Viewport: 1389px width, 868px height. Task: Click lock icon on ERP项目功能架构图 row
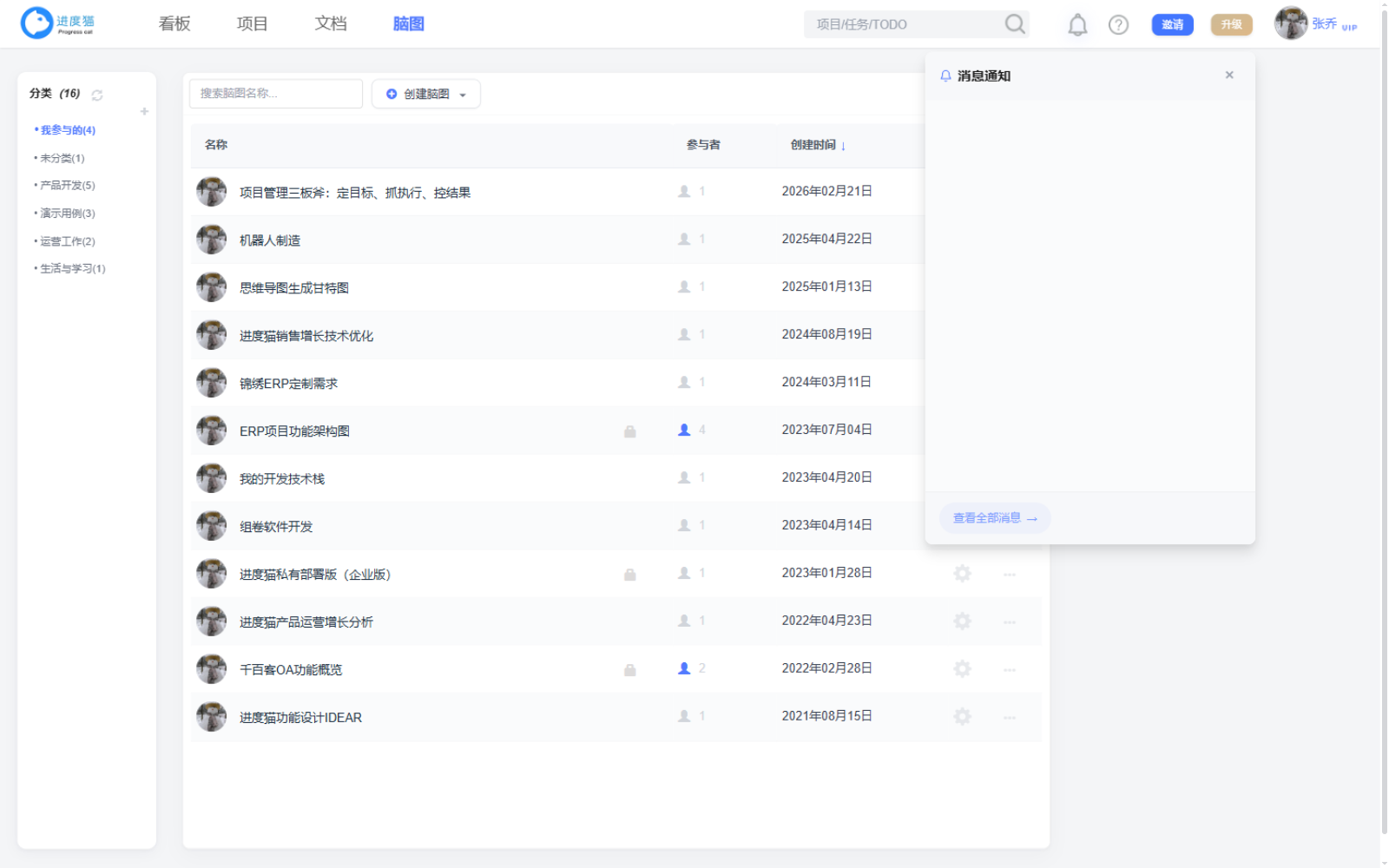[630, 431]
